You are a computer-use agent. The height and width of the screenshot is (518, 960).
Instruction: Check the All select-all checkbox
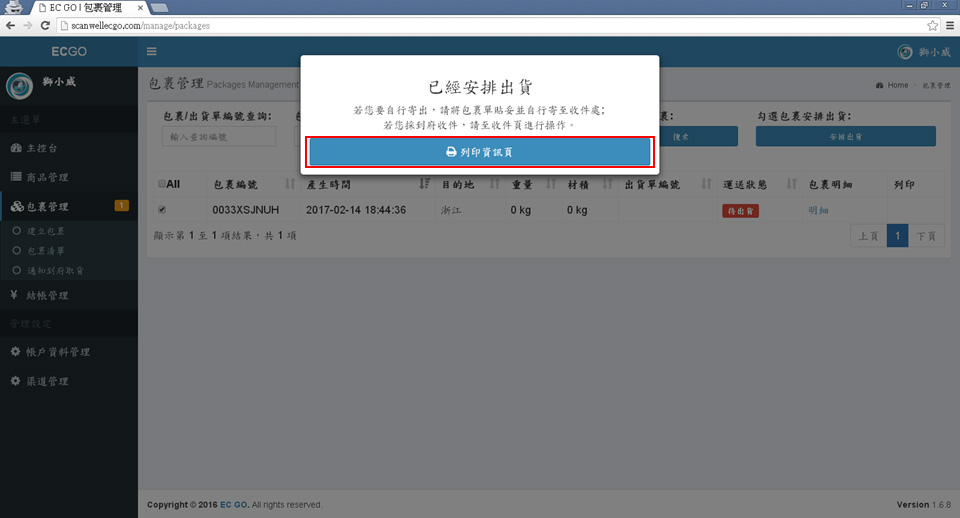(162, 184)
